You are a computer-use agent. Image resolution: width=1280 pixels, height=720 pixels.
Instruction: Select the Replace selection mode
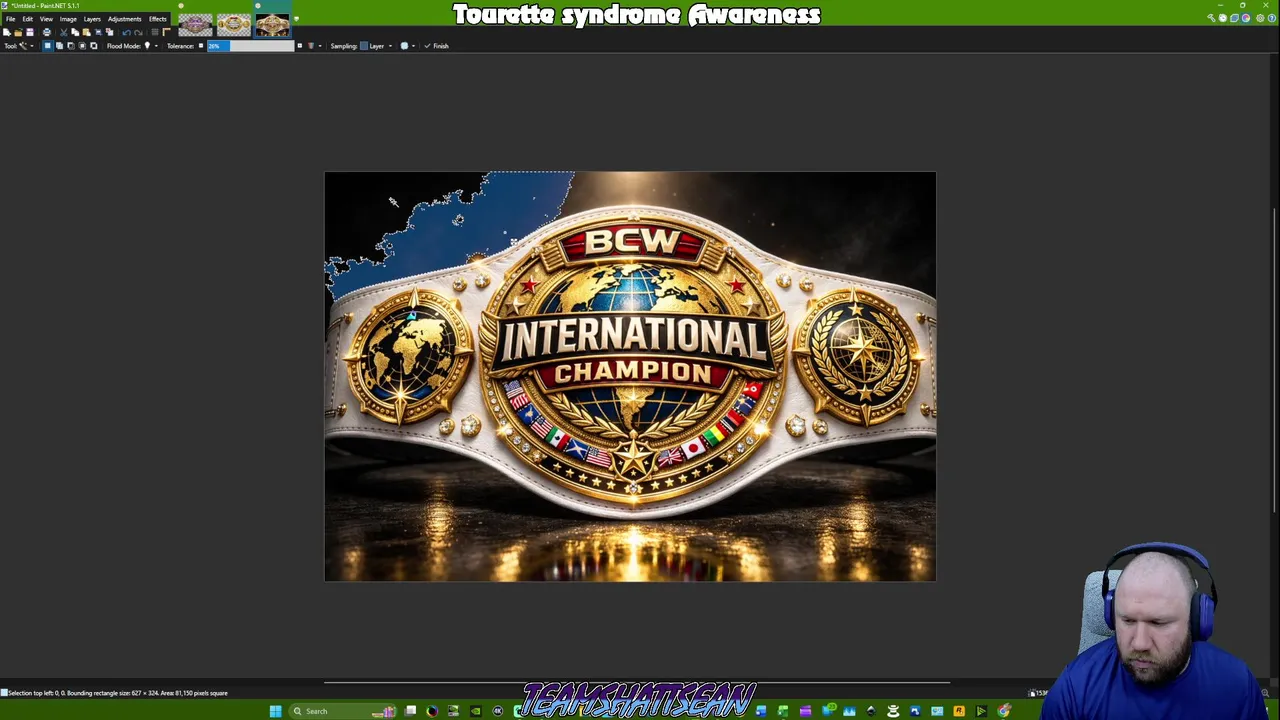point(47,46)
